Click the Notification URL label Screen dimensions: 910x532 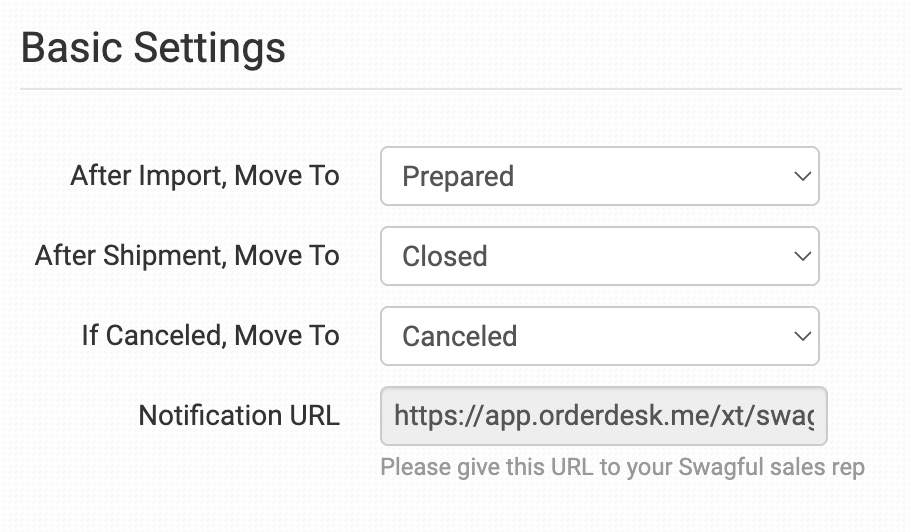[x=239, y=416]
